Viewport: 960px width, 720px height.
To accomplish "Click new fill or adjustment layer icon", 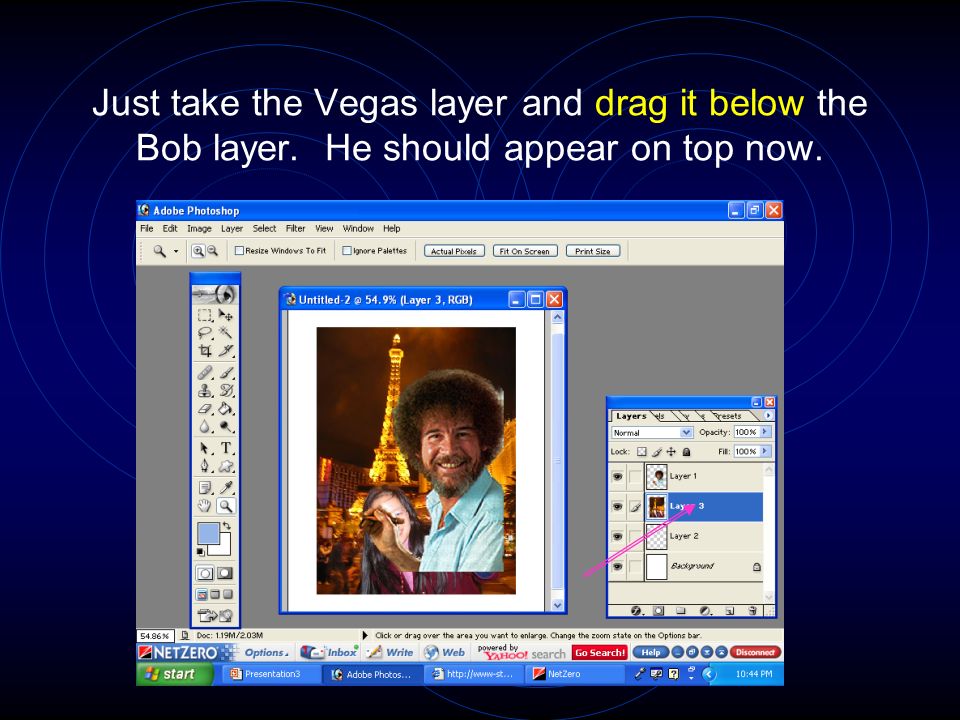I will pos(705,610).
